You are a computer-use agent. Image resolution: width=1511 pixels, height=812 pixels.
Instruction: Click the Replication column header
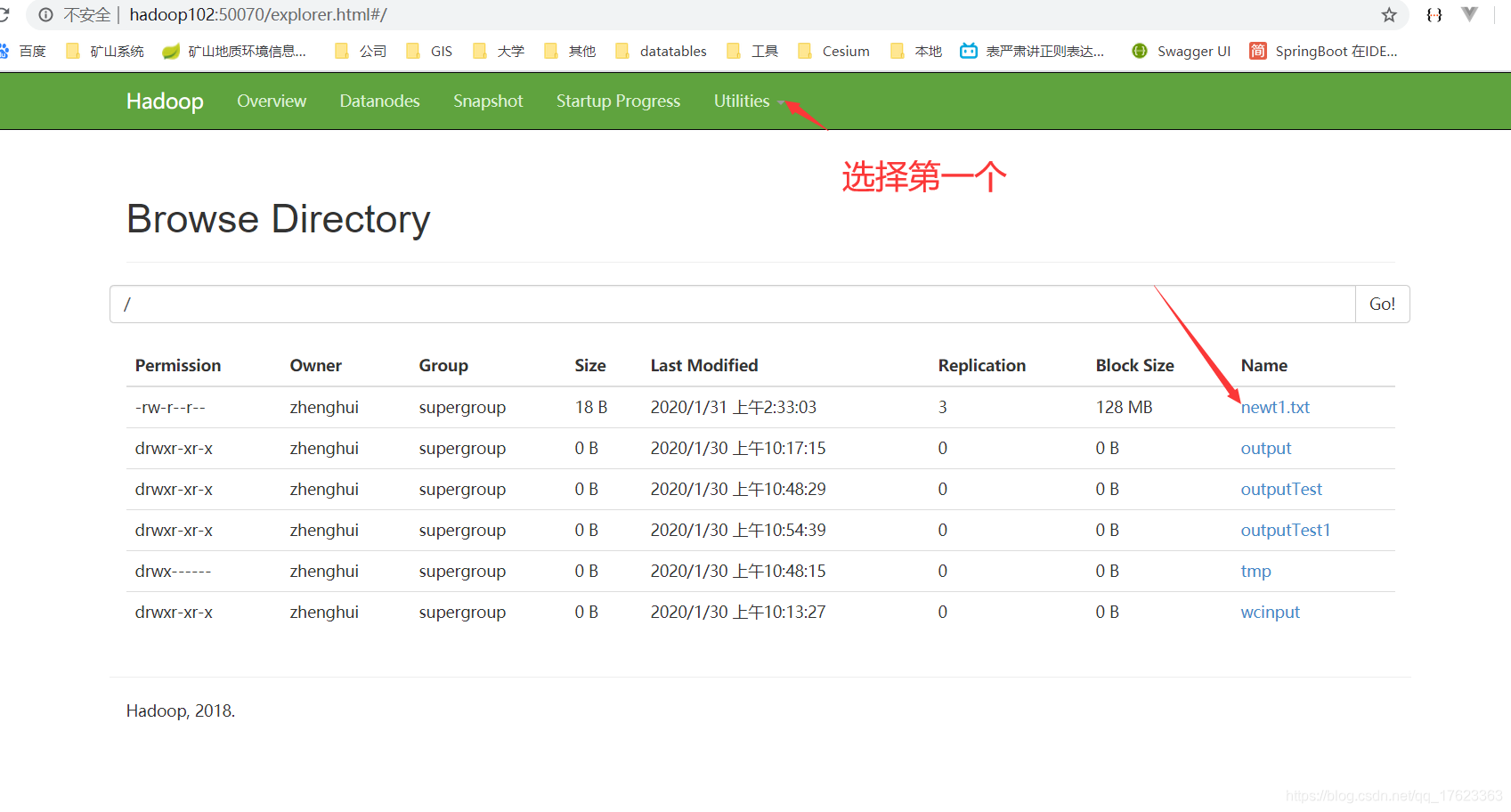click(982, 366)
